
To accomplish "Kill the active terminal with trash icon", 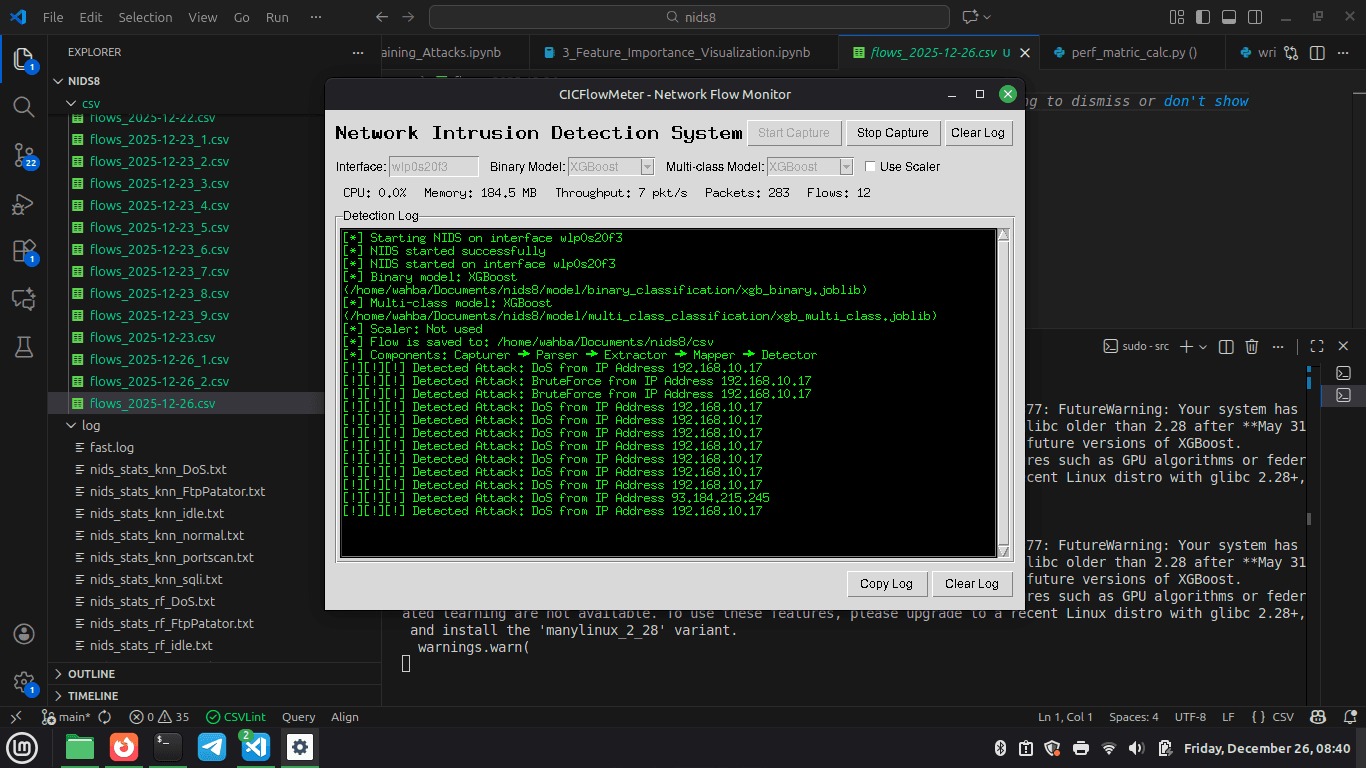I will pos(1251,346).
